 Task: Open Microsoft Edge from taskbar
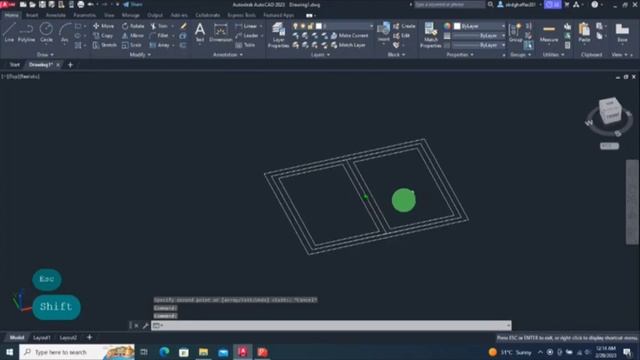click(x=164, y=352)
